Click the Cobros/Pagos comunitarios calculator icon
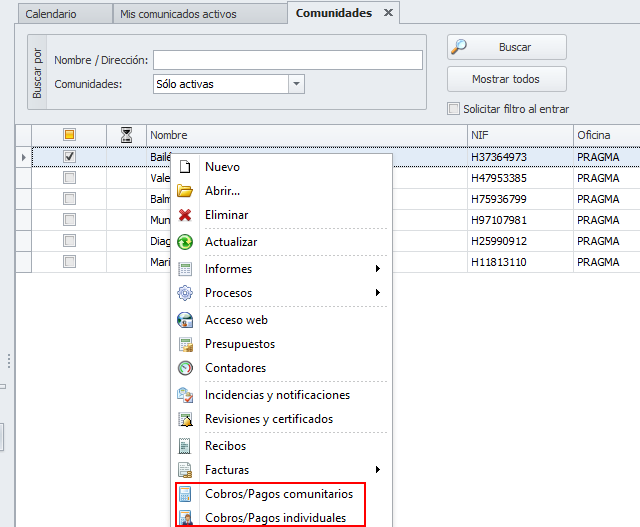Viewport: 640px width, 527px height. [x=185, y=494]
